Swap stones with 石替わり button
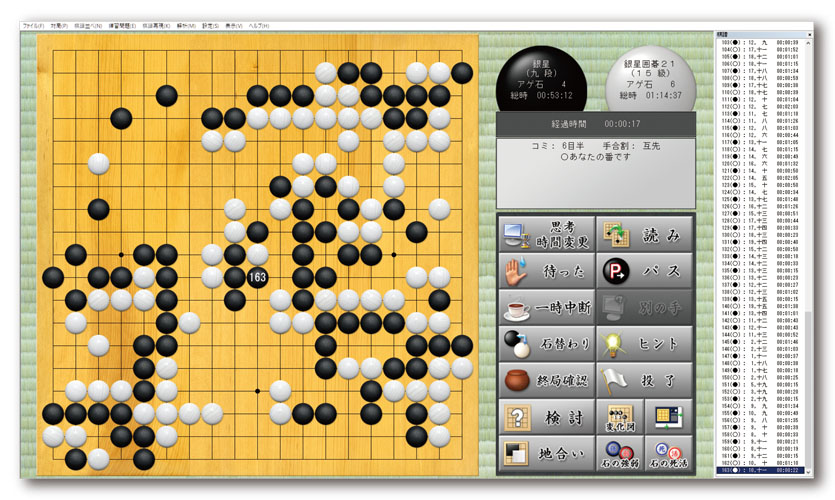Screen dimensions: 835x500 pyautogui.click(x=547, y=343)
